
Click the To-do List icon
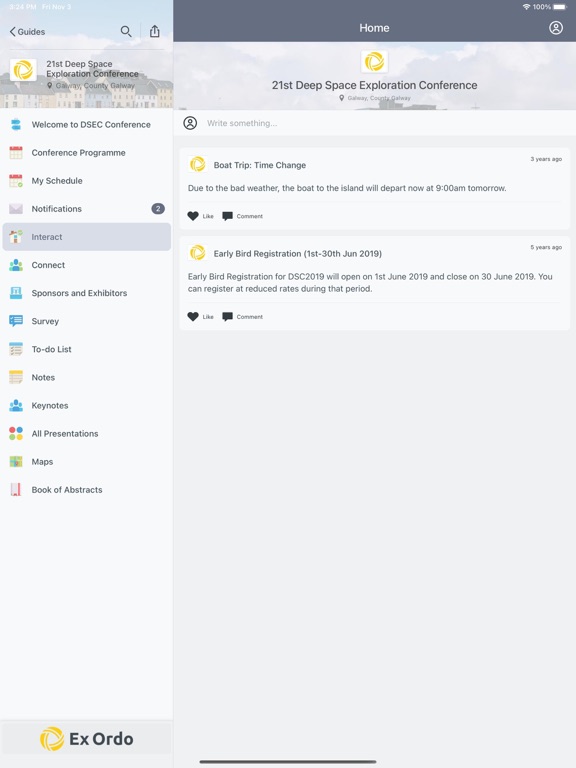(16, 349)
